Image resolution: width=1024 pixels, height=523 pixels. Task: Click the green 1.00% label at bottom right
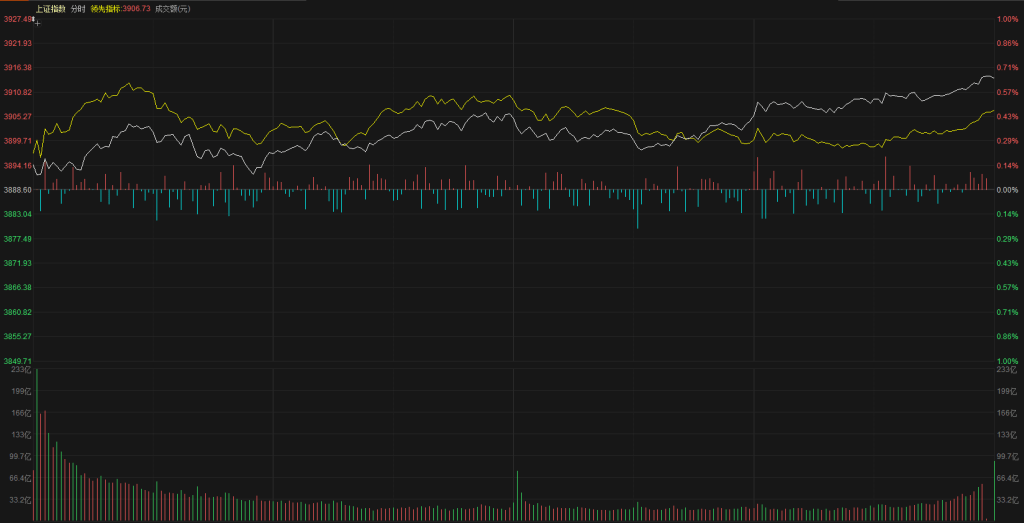click(1006, 361)
